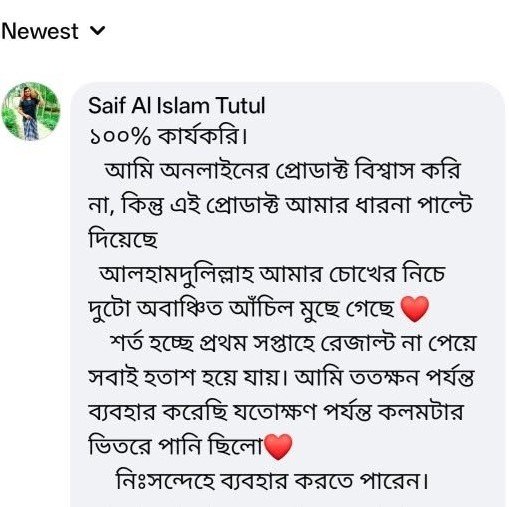
Task: Click the line starting with শর্ত হচ্ছে প্রথম
Action: (x=293, y=344)
